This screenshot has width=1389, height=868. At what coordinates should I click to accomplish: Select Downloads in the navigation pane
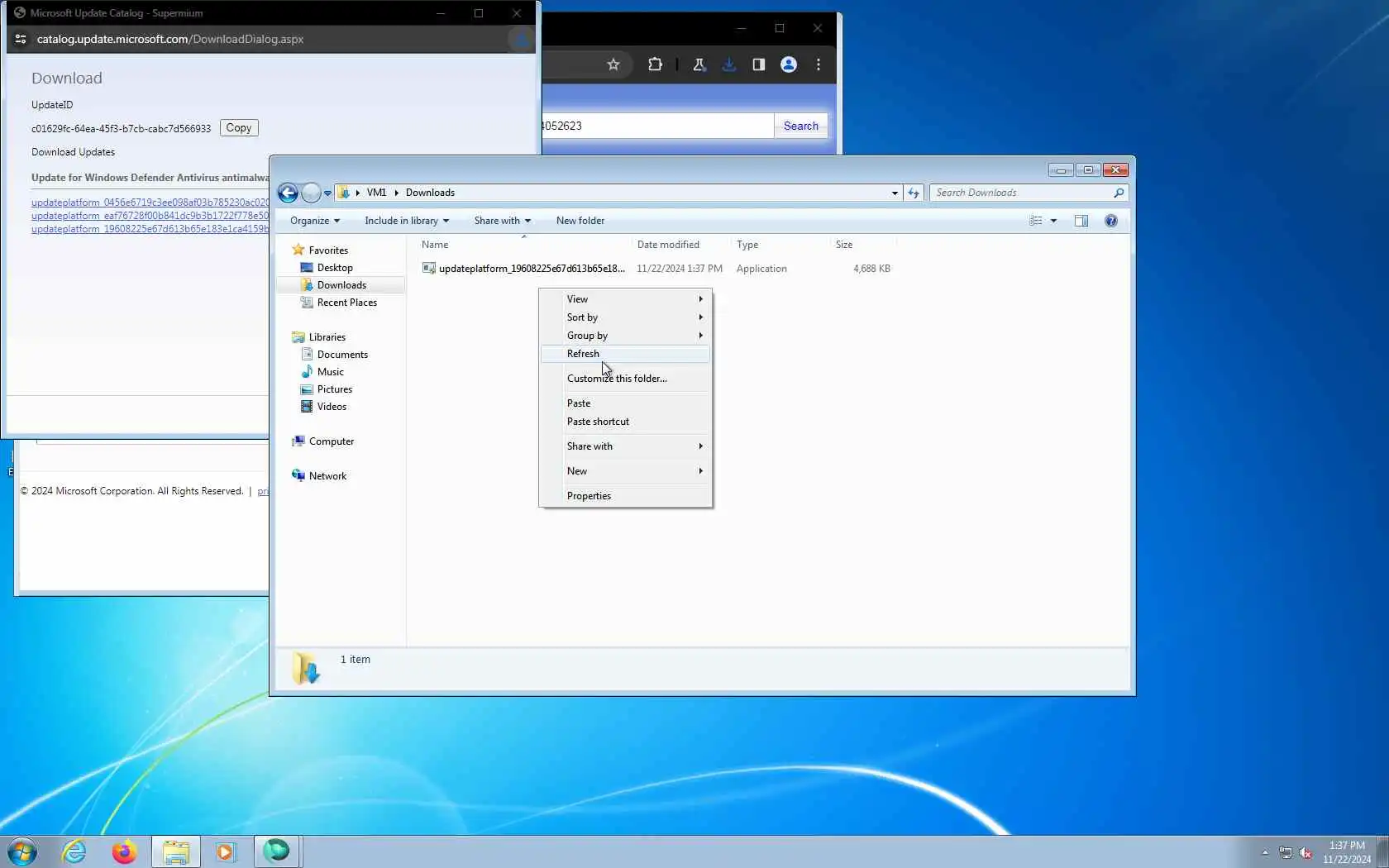pos(341,285)
